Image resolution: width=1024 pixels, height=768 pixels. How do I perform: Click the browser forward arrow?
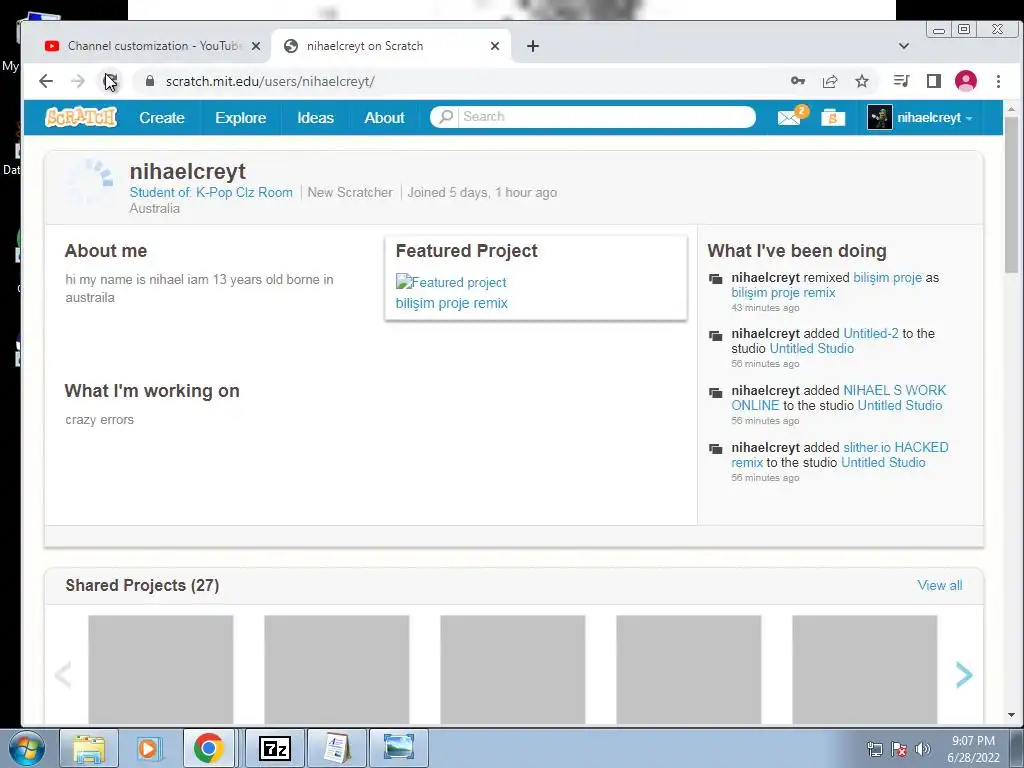pos(78,81)
